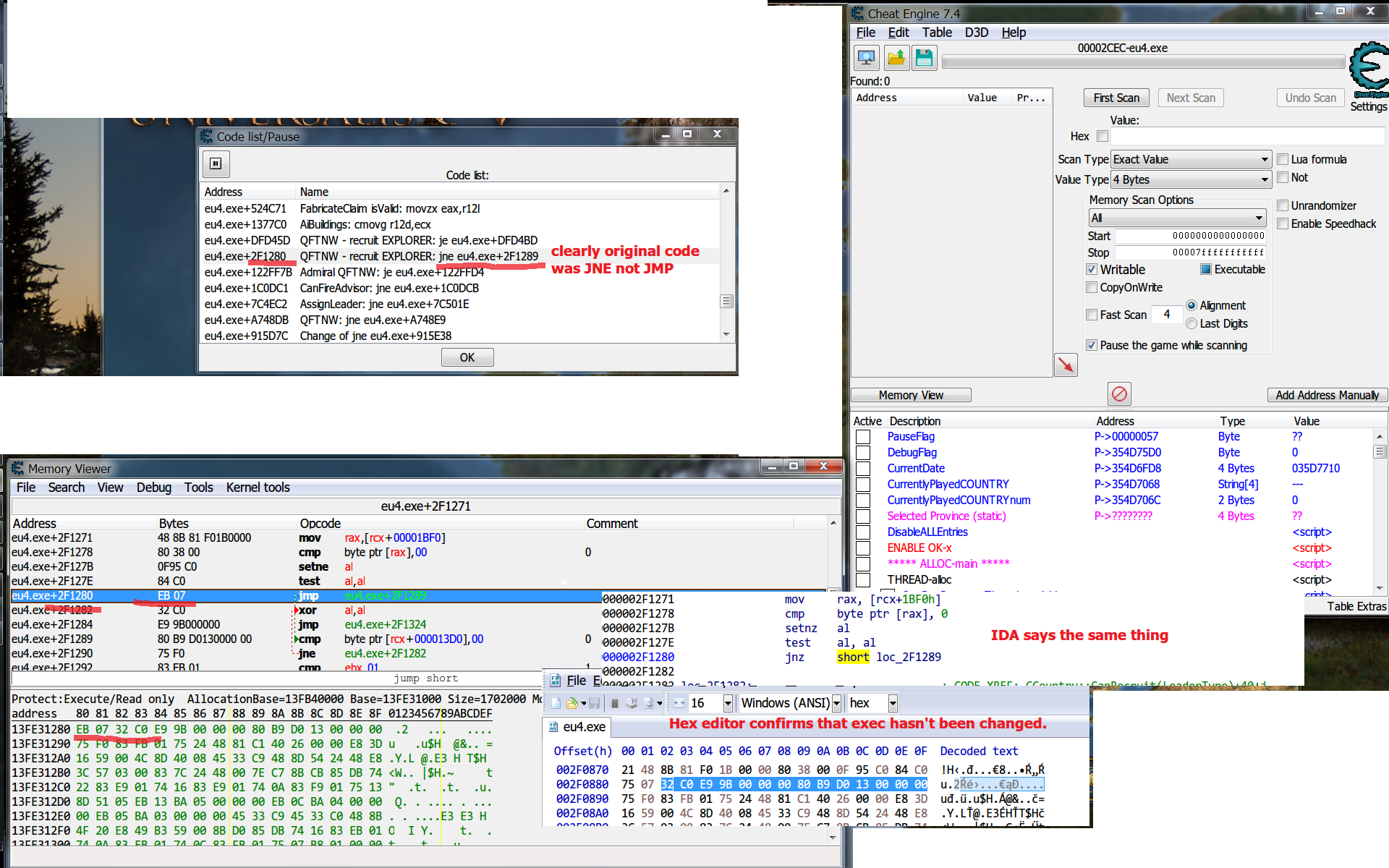
Task: Open the Memory Viewer Search menu
Action: [67, 488]
